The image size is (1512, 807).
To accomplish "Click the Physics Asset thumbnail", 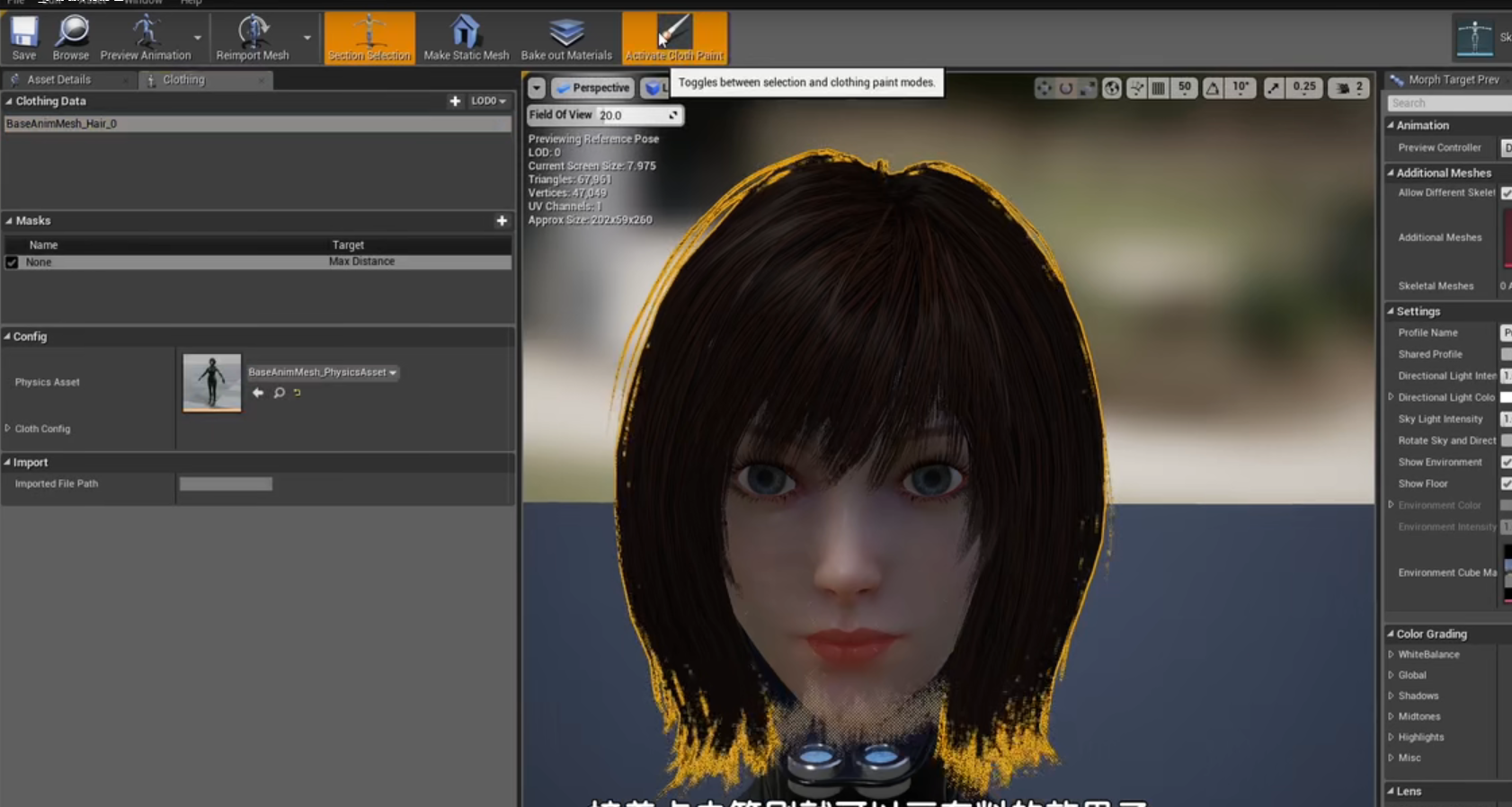I will click(212, 383).
